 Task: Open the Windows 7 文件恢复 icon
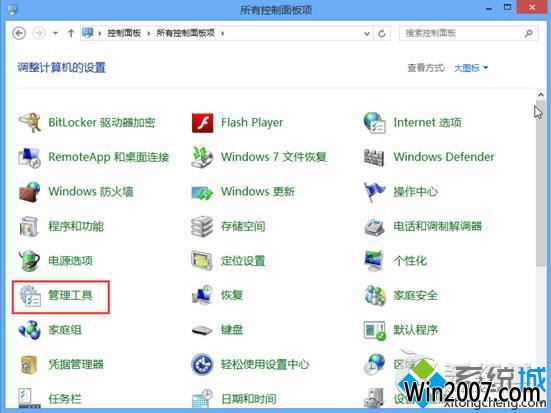click(x=202, y=157)
